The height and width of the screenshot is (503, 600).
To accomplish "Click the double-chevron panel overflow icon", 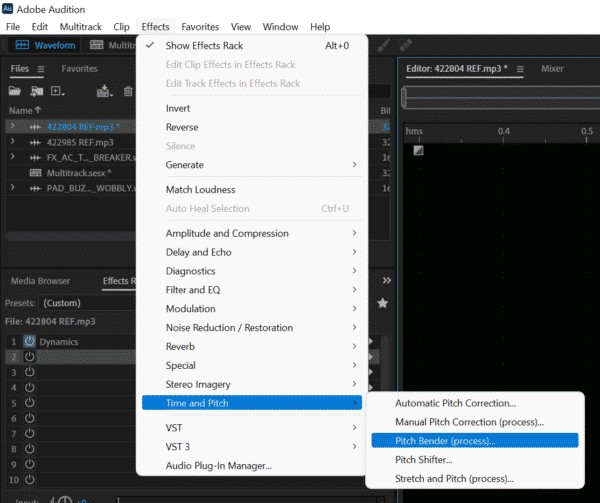I will click(386, 280).
